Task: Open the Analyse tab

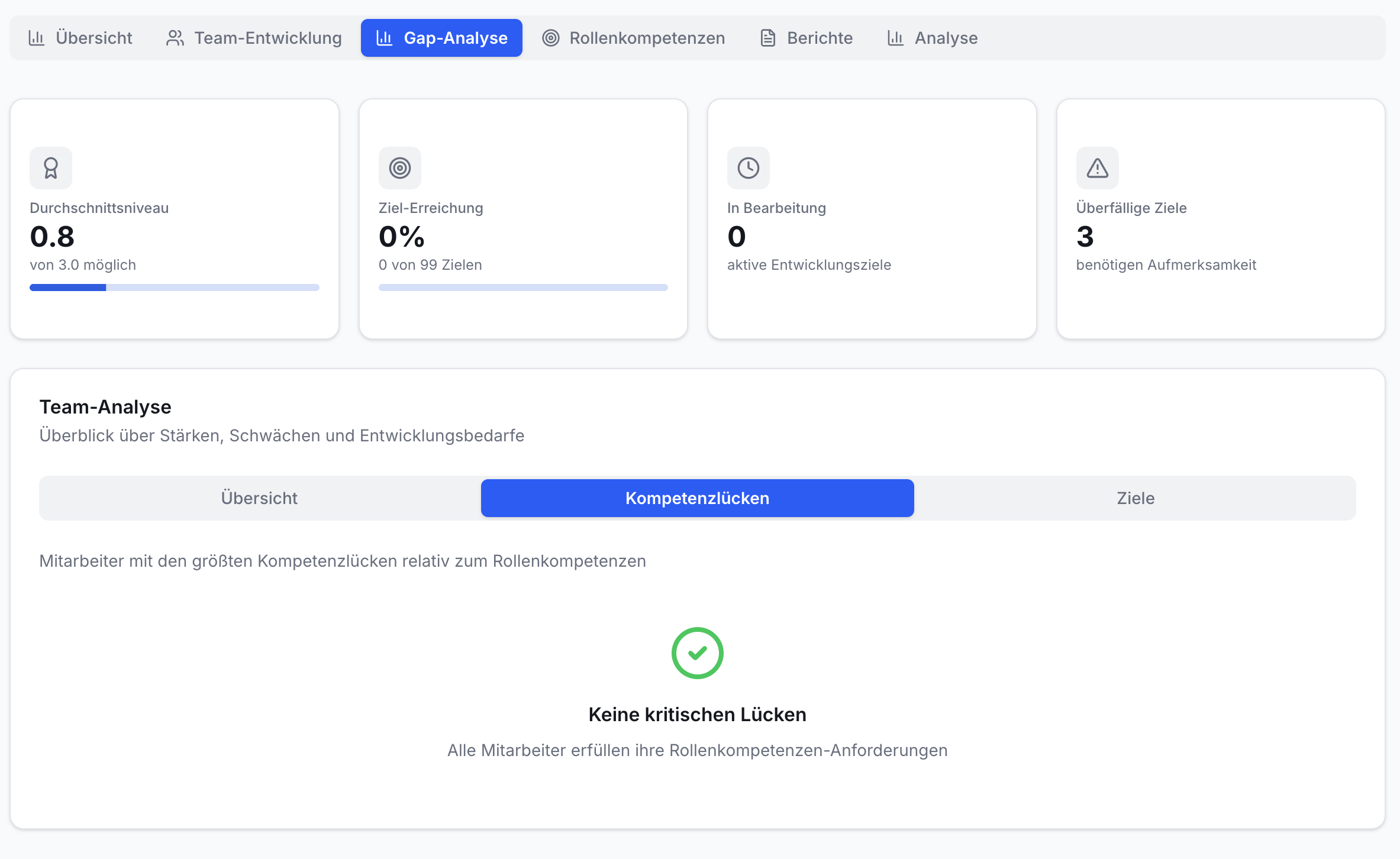Action: [933, 38]
